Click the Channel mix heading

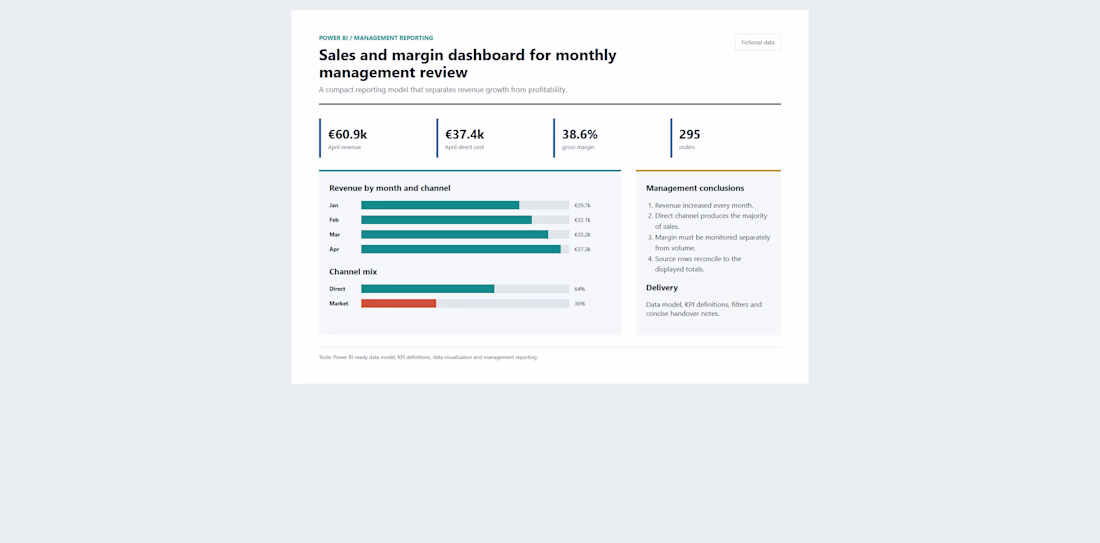click(x=353, y=272)
